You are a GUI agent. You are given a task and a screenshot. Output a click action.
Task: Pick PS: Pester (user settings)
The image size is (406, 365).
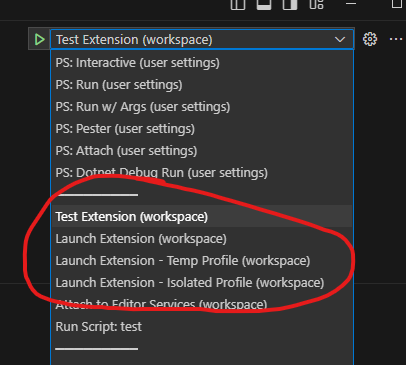click(x=202, y=129)
